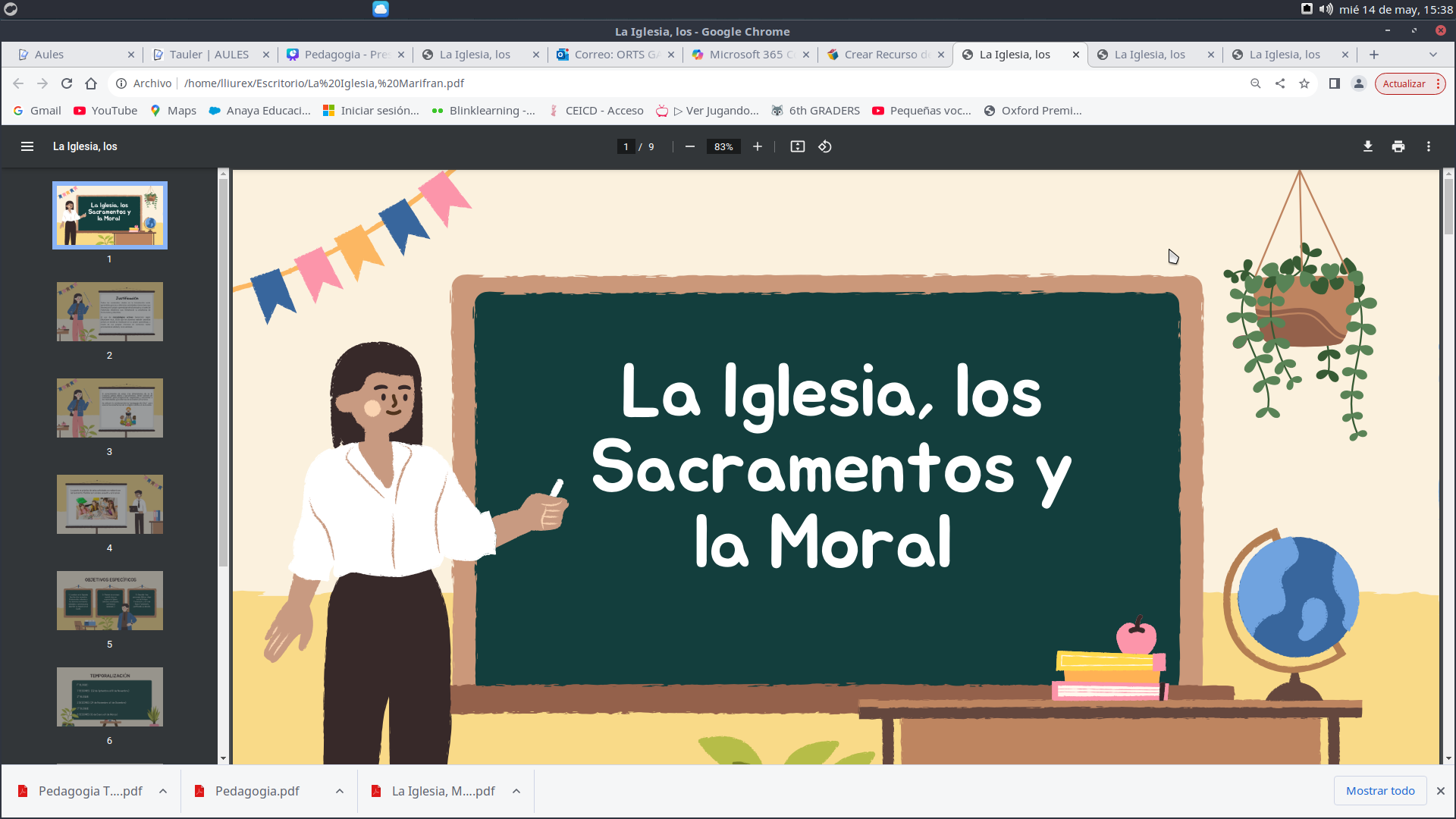Click the Fit to page icon
The image size is (1456, 819).
click(798, 146)
